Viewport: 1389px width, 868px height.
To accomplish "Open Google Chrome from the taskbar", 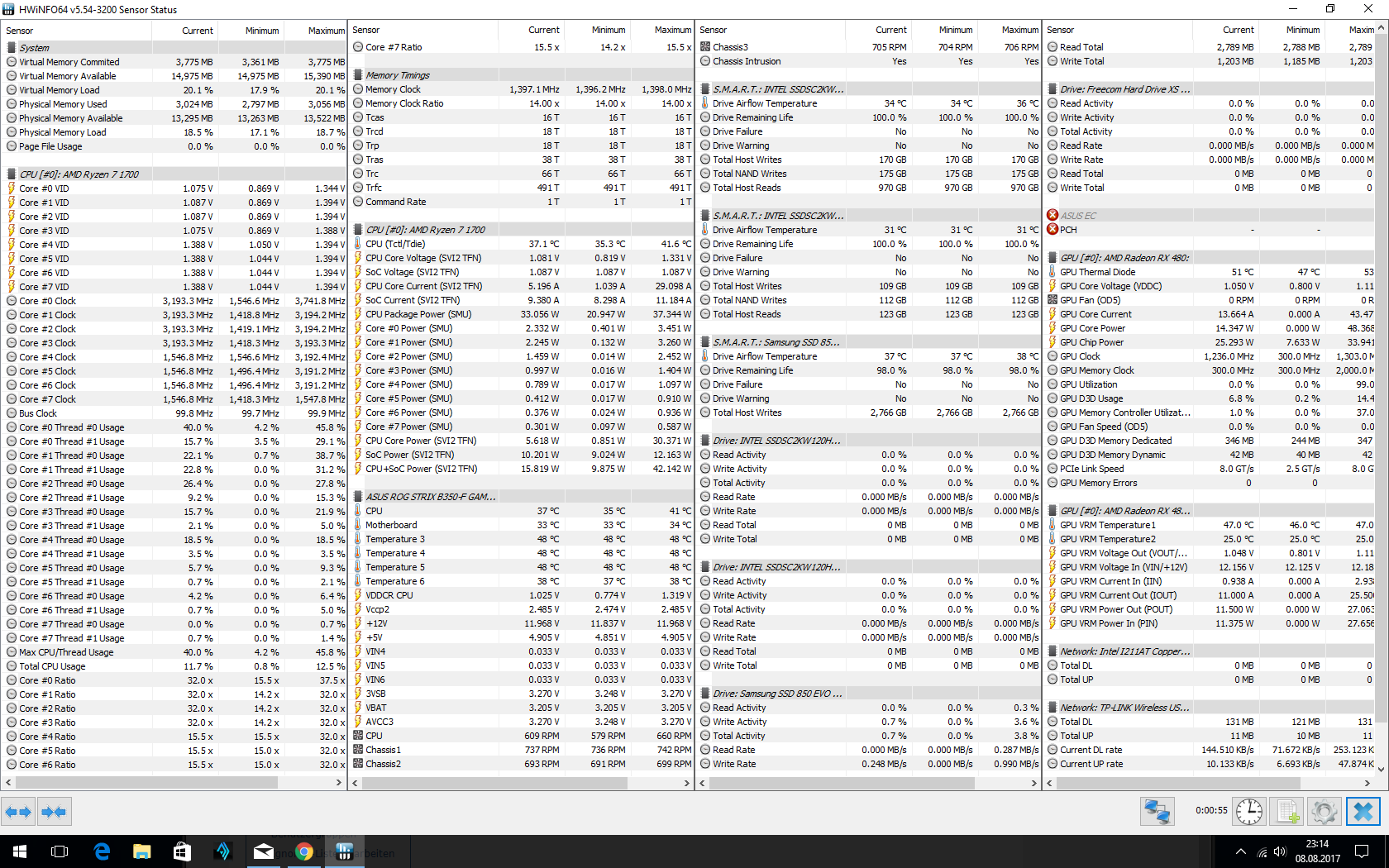I will 304,851.
